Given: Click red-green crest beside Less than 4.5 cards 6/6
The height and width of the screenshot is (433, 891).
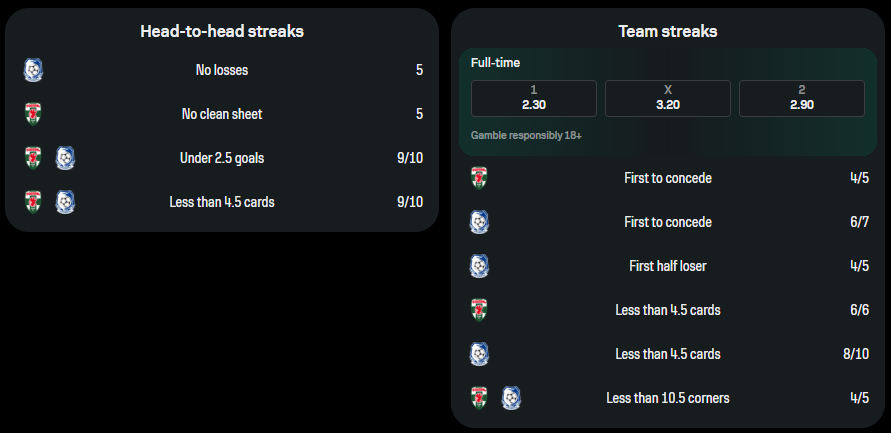Looking at the screenshot, I should coord(479,310).
